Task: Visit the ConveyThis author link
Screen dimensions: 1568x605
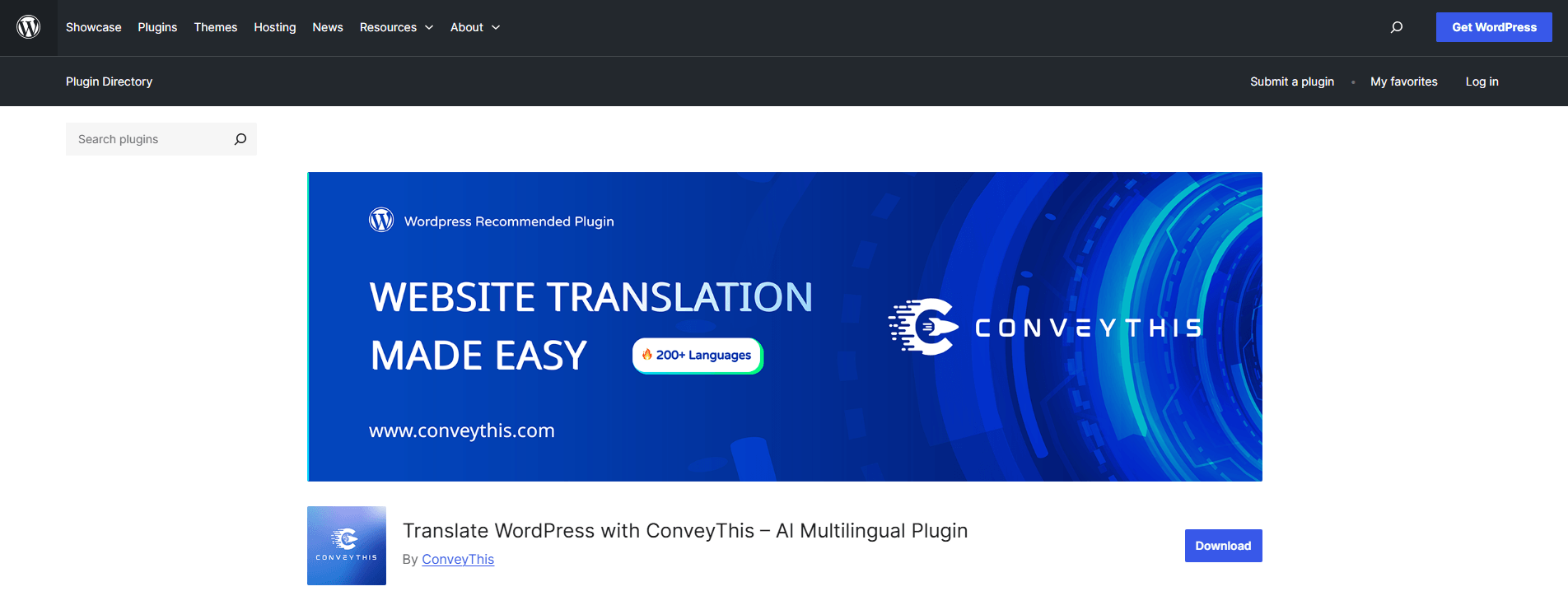Action: pos(458,559)
